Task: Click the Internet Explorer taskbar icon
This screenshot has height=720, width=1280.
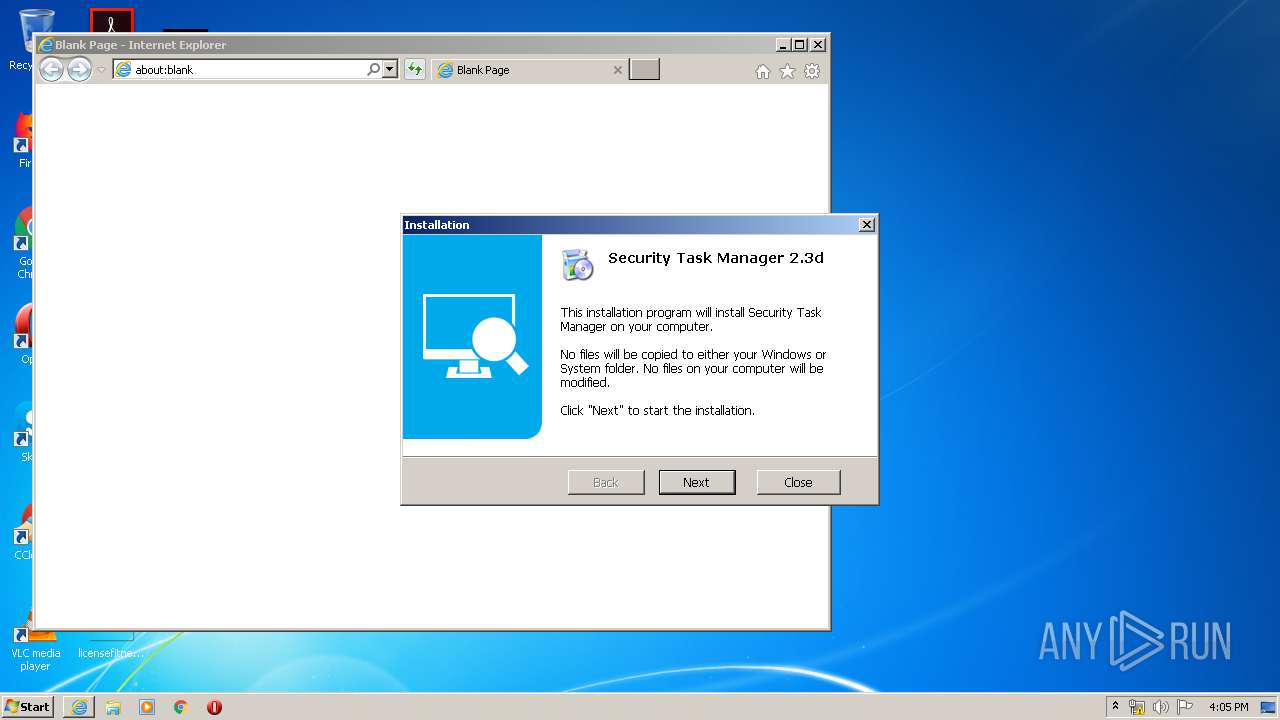Action: click(x=79, y=707)
